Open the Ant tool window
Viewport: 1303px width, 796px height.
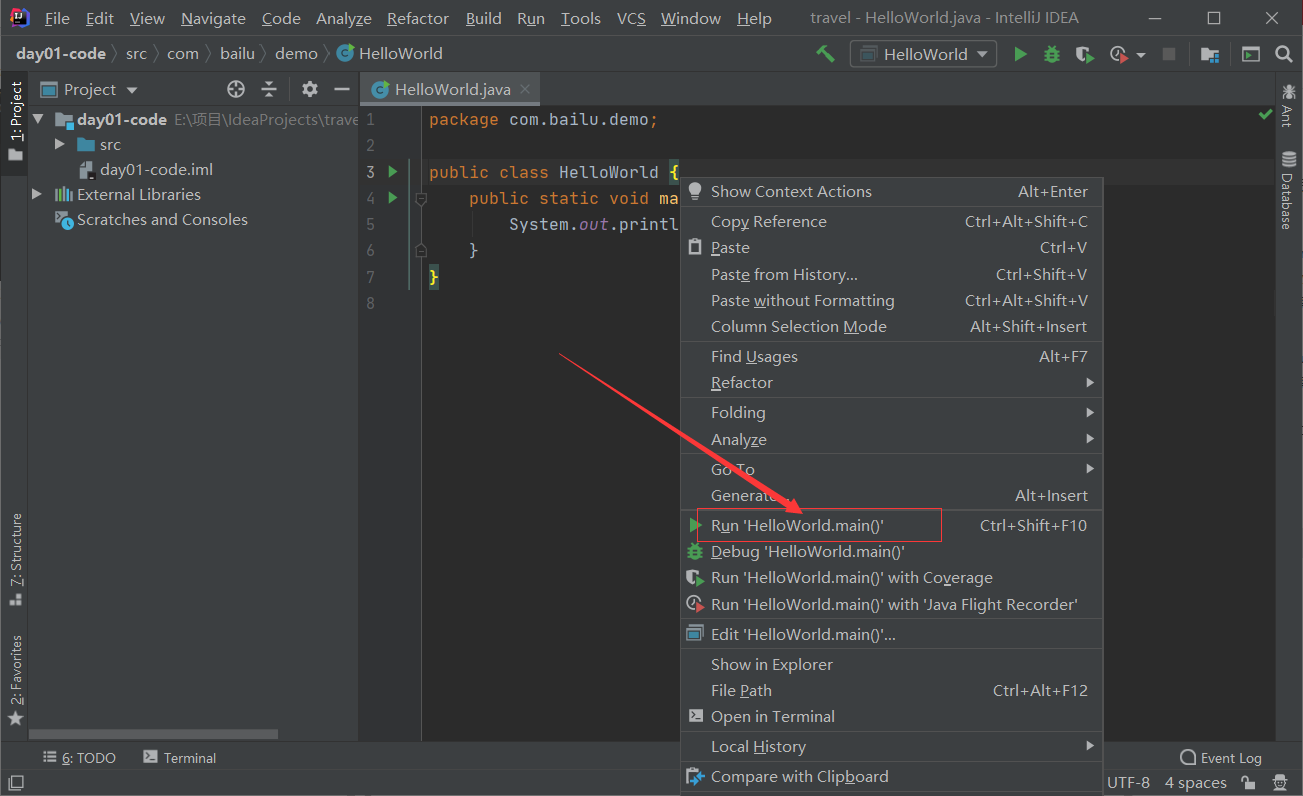[x=1288, y=104]
